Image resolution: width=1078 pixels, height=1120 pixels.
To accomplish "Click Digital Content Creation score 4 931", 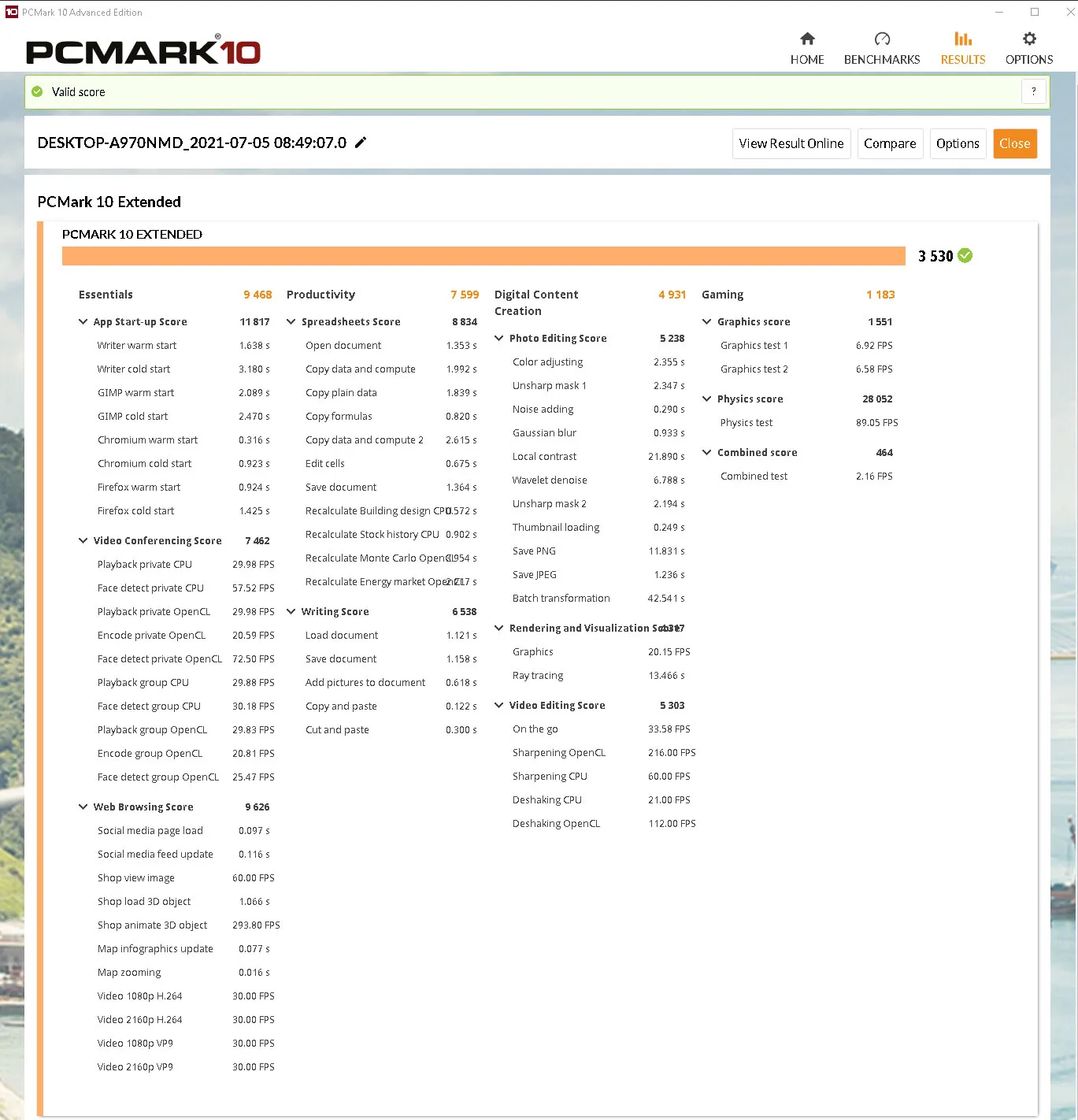I will [672, 295].
